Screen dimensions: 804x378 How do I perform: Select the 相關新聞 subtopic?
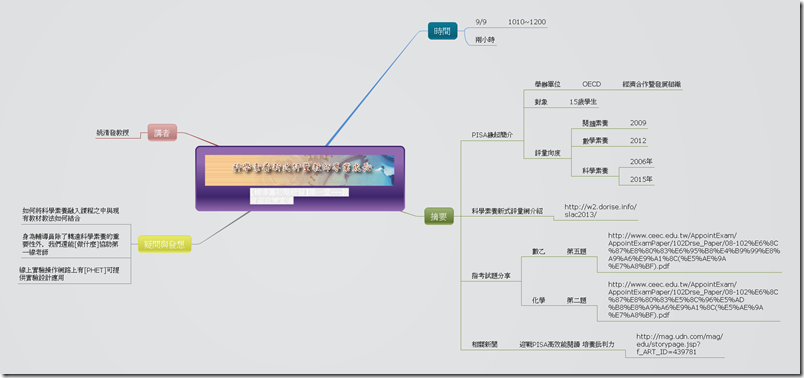point(485,344)
